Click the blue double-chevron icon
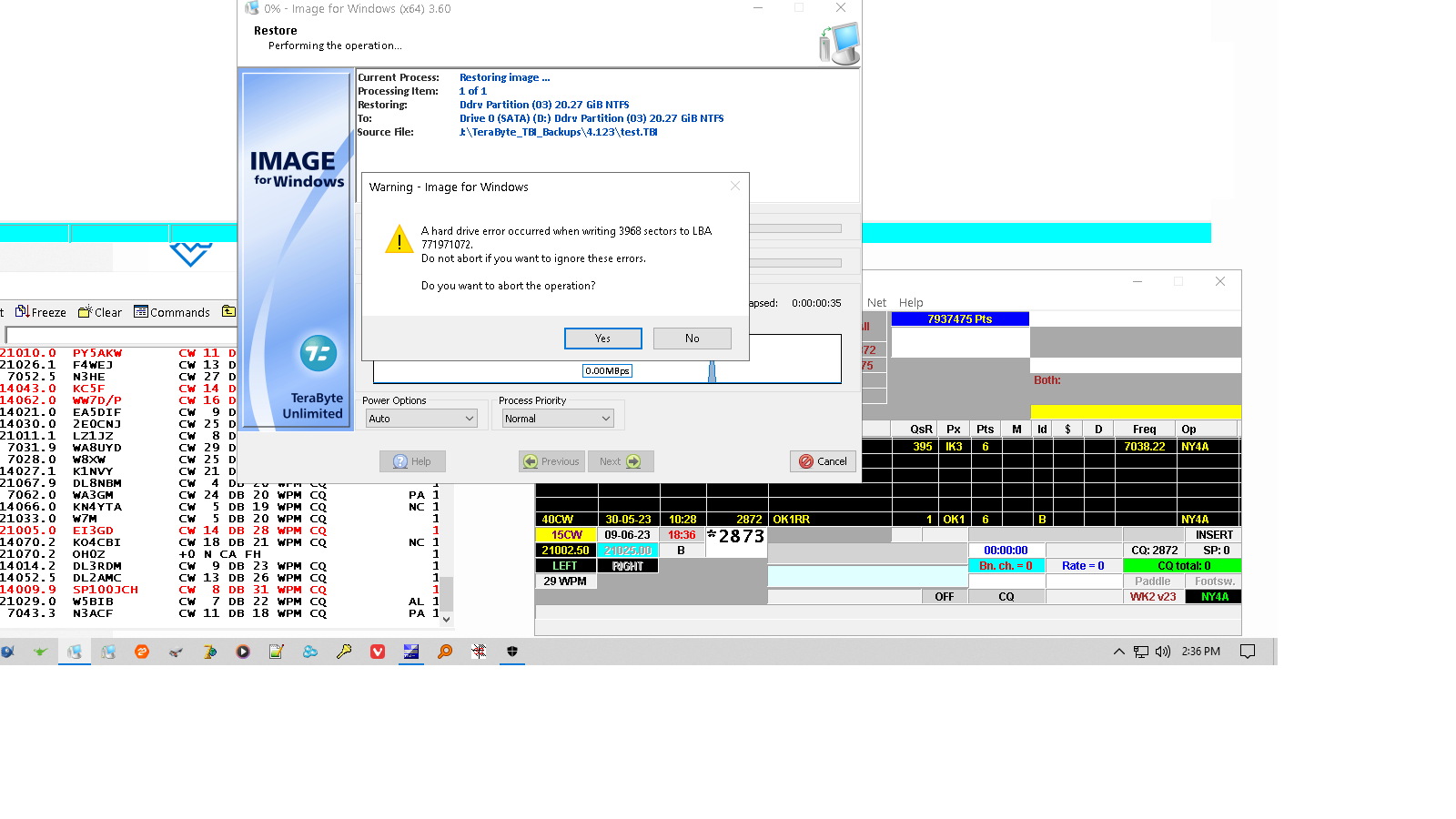Screen dimensions: 1456x819 (191, 254)
